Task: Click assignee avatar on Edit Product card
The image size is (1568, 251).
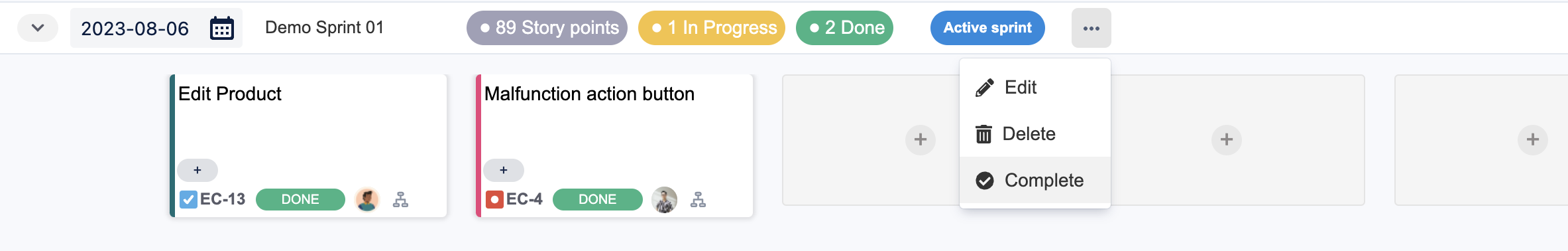Action: pos(367,199)
